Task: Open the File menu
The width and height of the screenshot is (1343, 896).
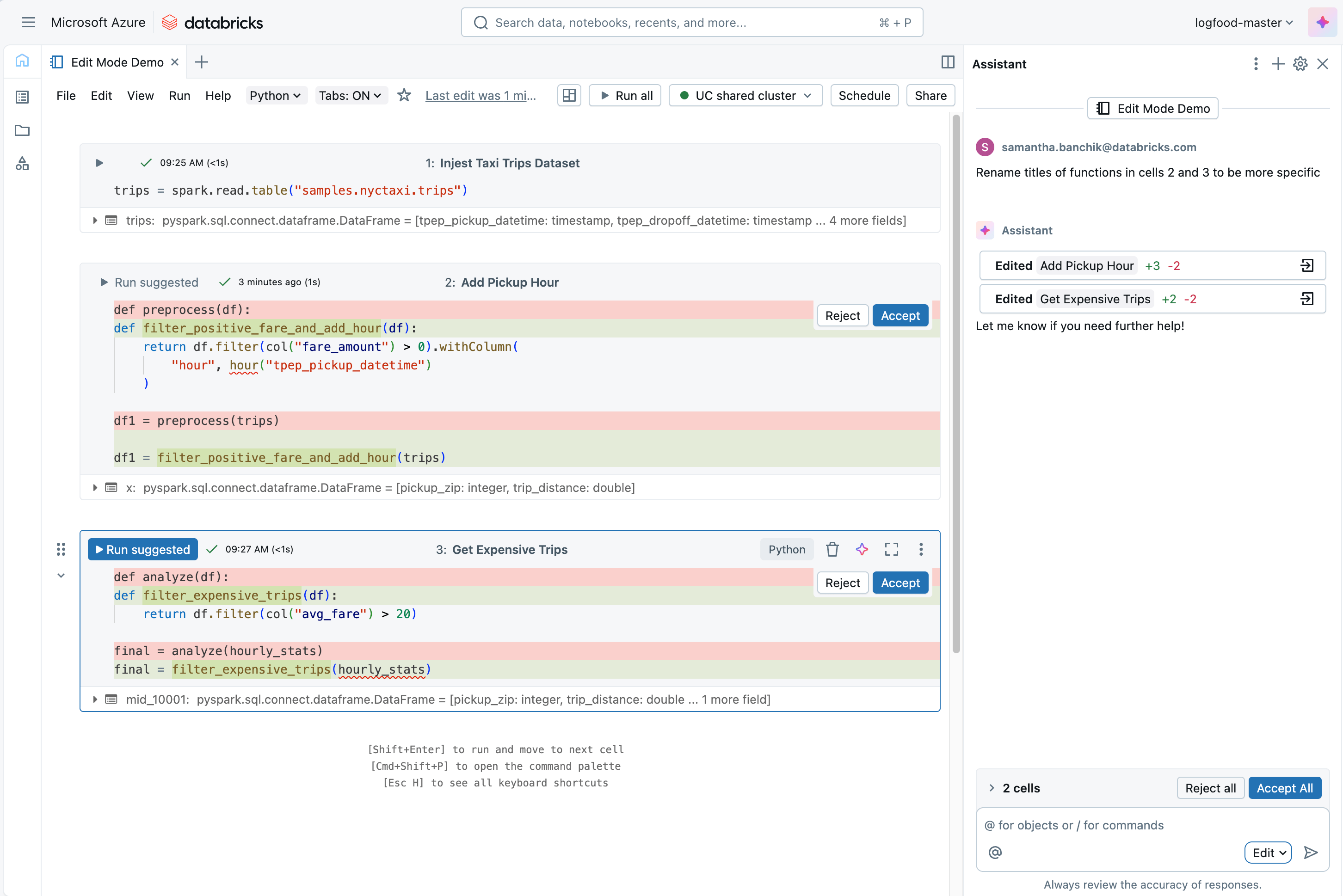Action: (x=66, y=95)
